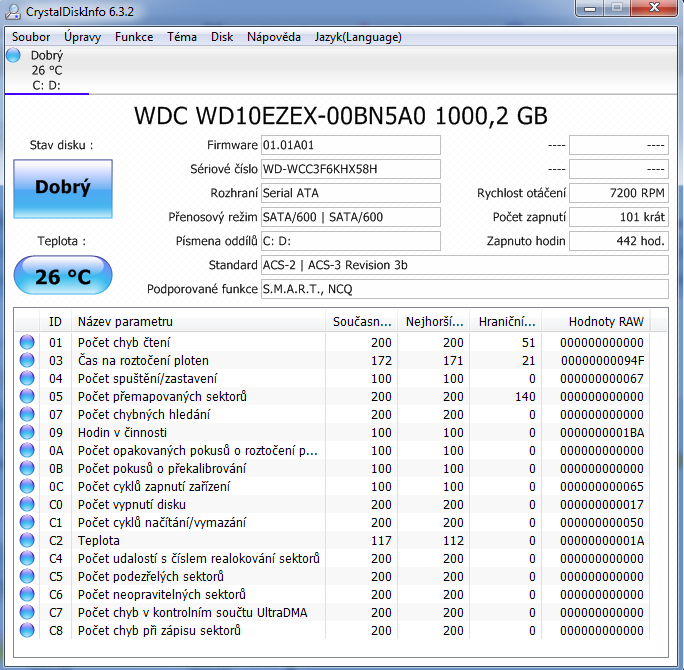Click the Hodnoty RAW column header
The image size is (684, 670).
point(606,321)
